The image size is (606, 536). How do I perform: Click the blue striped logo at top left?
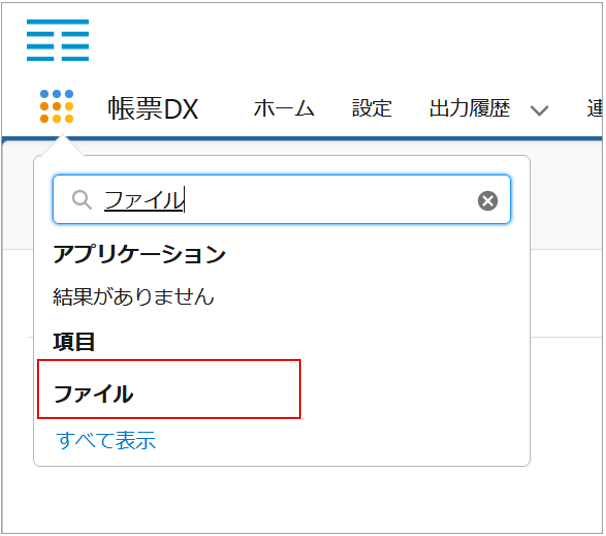[x=58, y=40]
